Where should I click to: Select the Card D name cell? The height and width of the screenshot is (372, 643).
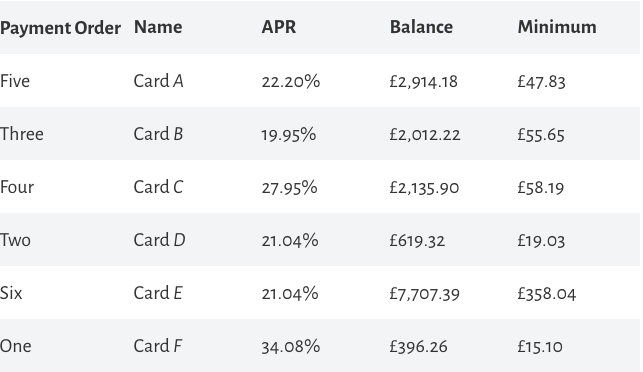click(160, 240)
